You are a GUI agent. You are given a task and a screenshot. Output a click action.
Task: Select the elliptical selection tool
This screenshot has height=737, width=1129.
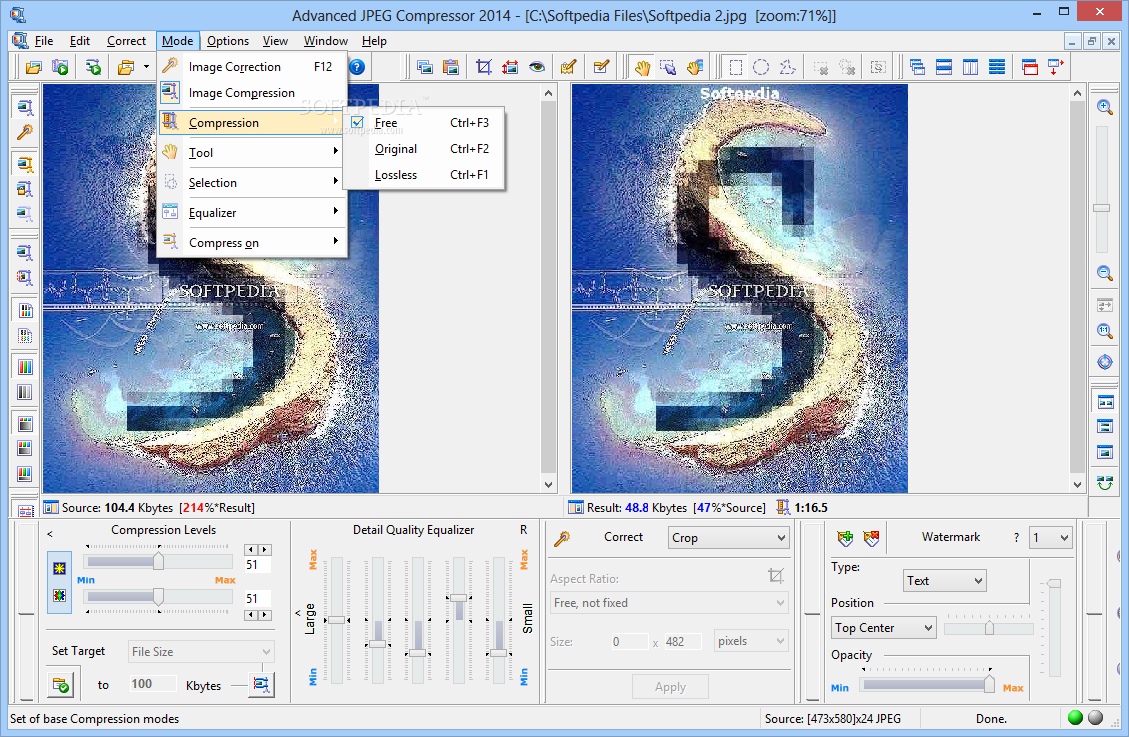pyautogui.click(x=761, y=68)
